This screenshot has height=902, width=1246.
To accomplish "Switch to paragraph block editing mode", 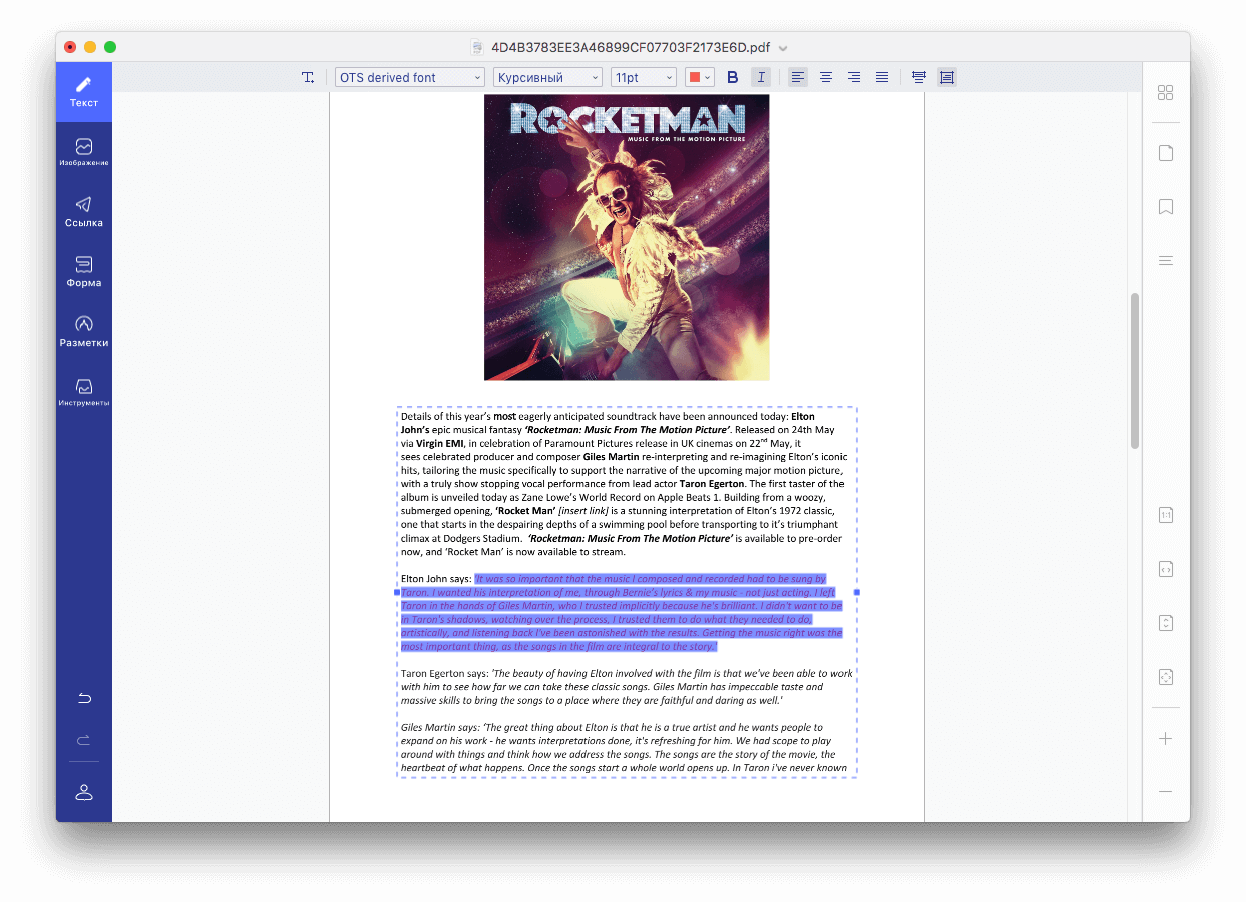I will (947, 77).
